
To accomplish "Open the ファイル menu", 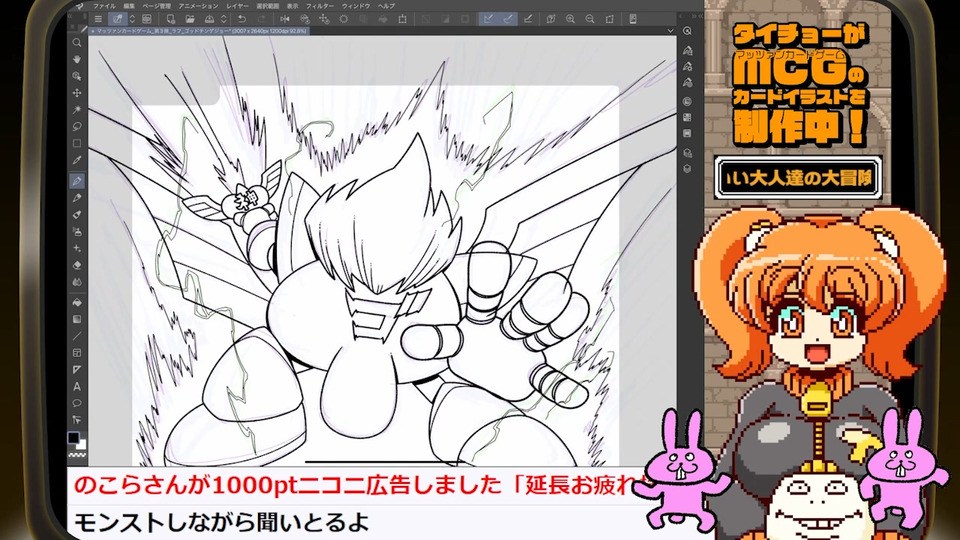I will (x=104, y=6).
